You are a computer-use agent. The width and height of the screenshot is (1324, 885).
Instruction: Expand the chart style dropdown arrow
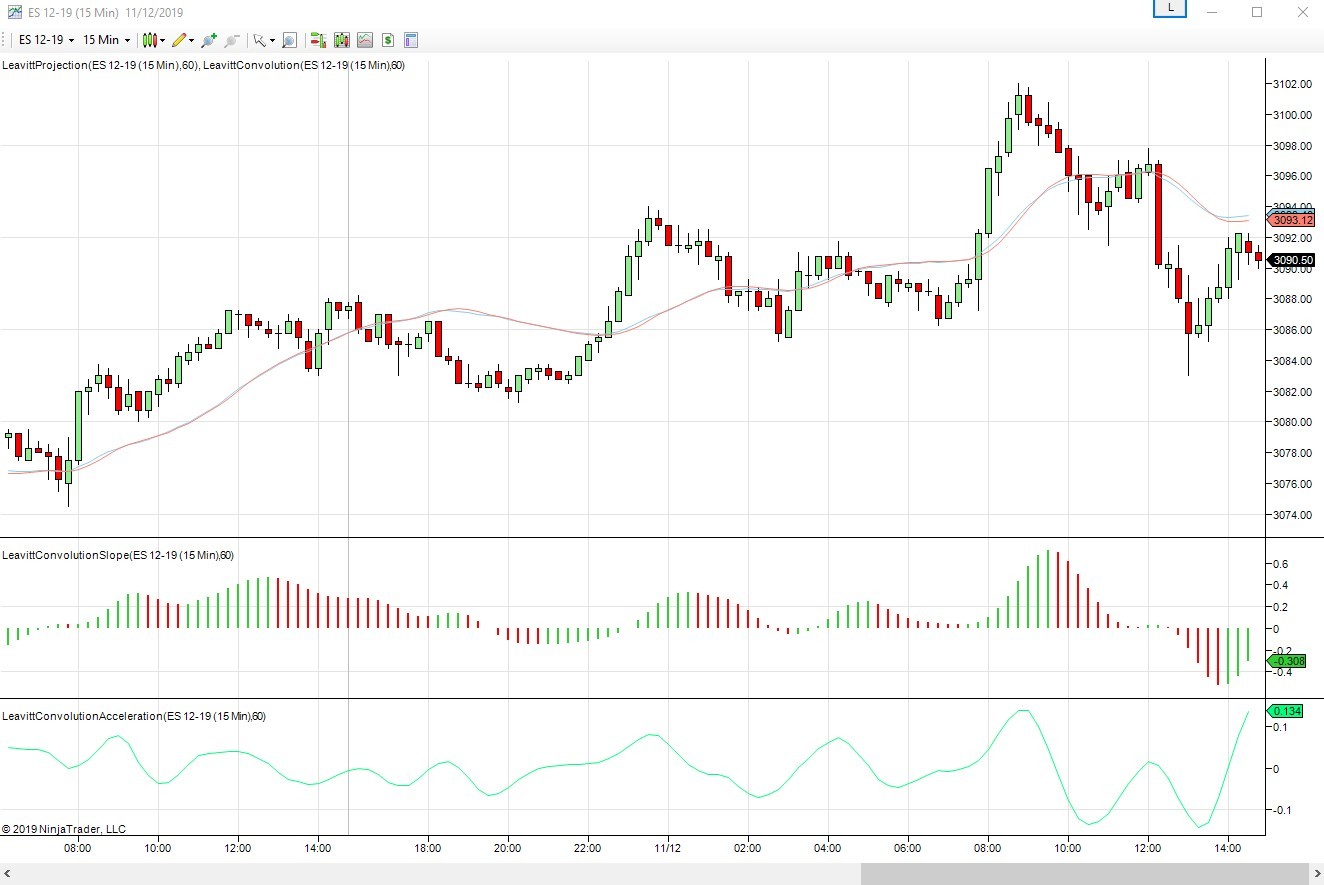tap(162, 41)
